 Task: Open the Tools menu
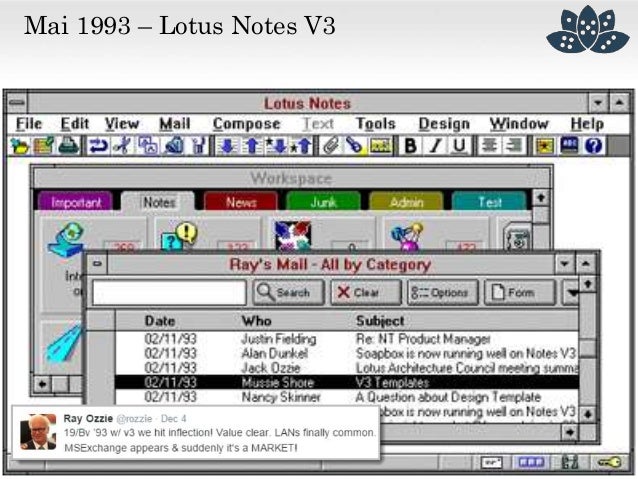click(x=375, y=124)
